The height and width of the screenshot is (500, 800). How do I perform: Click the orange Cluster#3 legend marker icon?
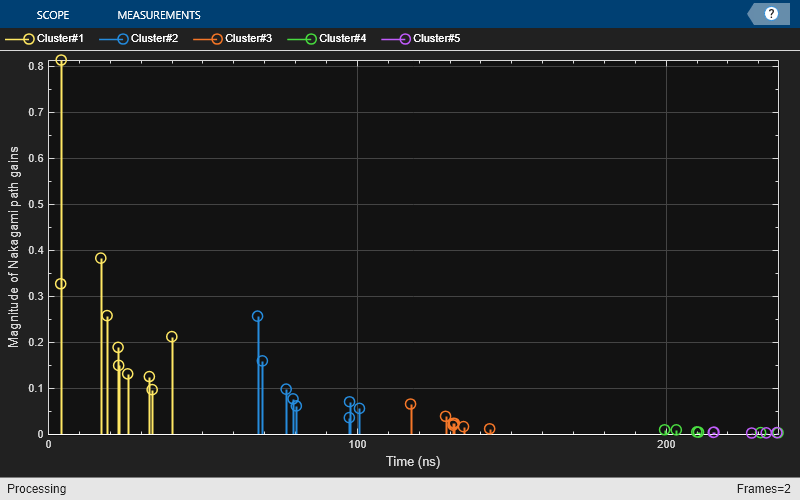coord(217,39)
